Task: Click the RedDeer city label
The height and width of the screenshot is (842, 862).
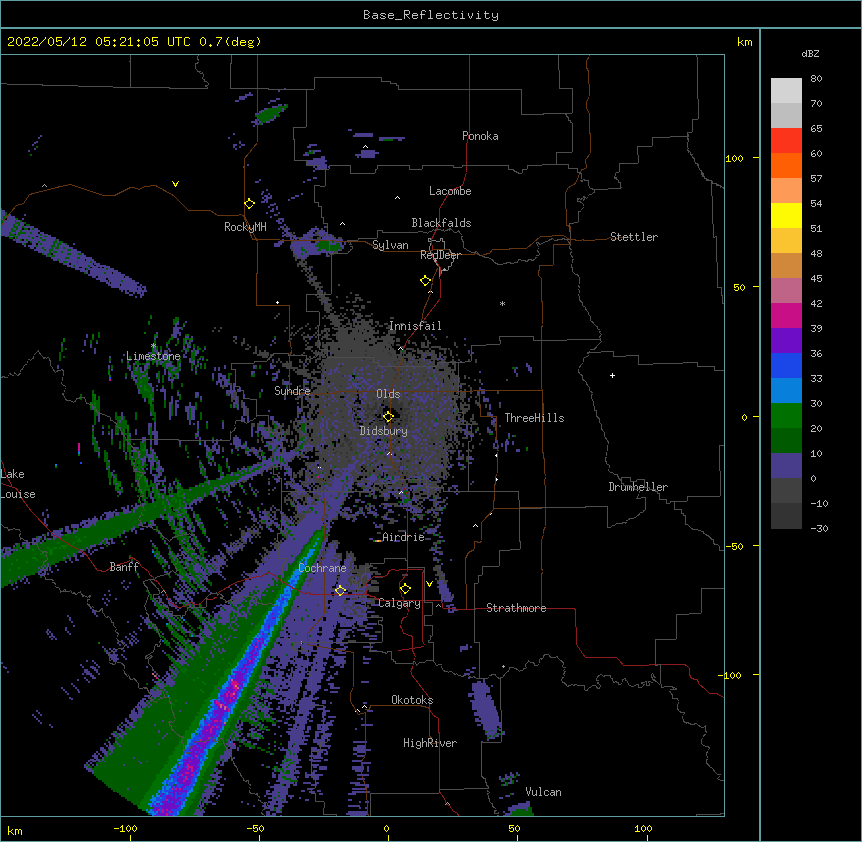Action: pos(440,255)
